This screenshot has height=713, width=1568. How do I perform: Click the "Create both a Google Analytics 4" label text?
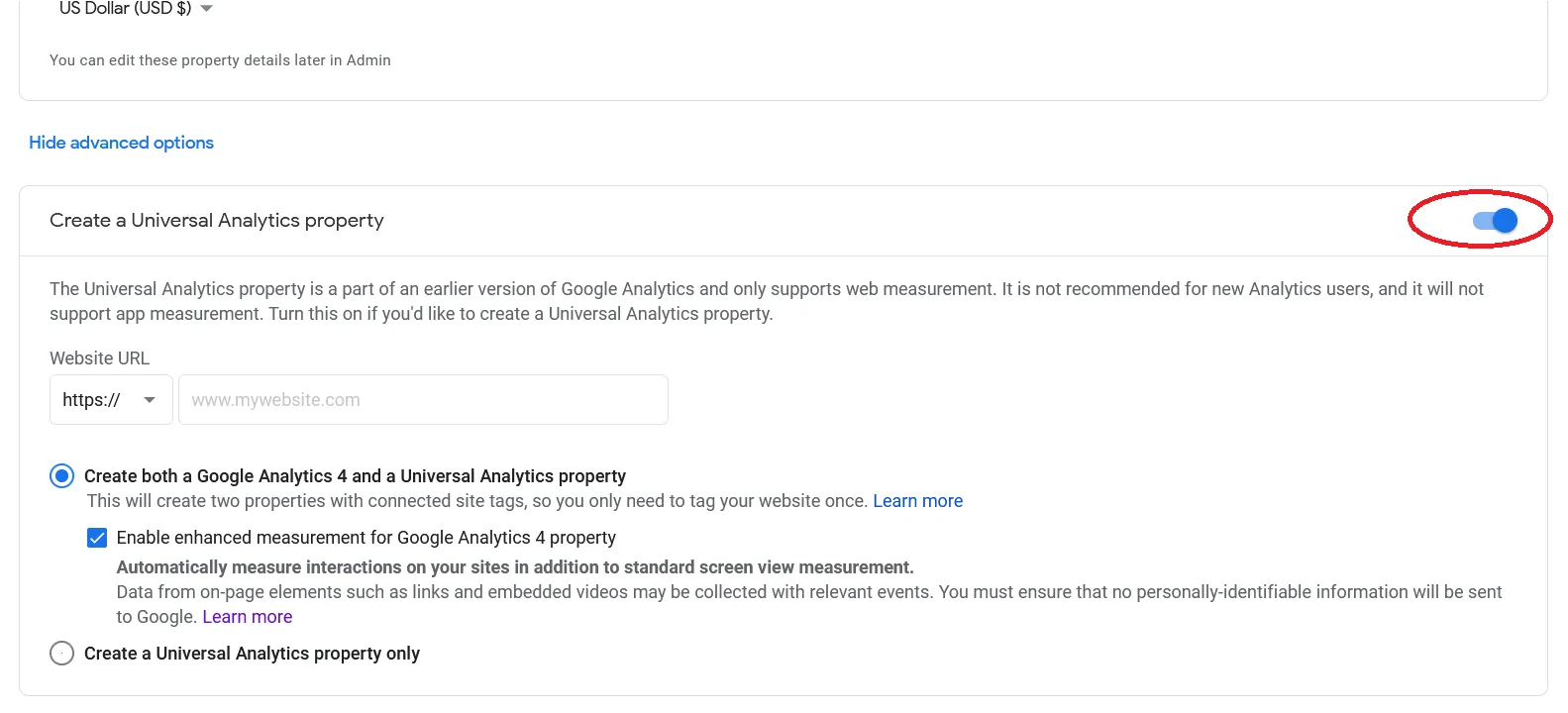click(355, 476)
